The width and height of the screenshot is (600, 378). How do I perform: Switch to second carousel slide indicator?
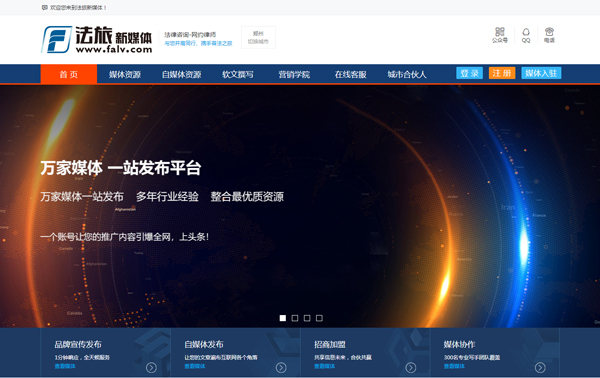tap(295, 318)
